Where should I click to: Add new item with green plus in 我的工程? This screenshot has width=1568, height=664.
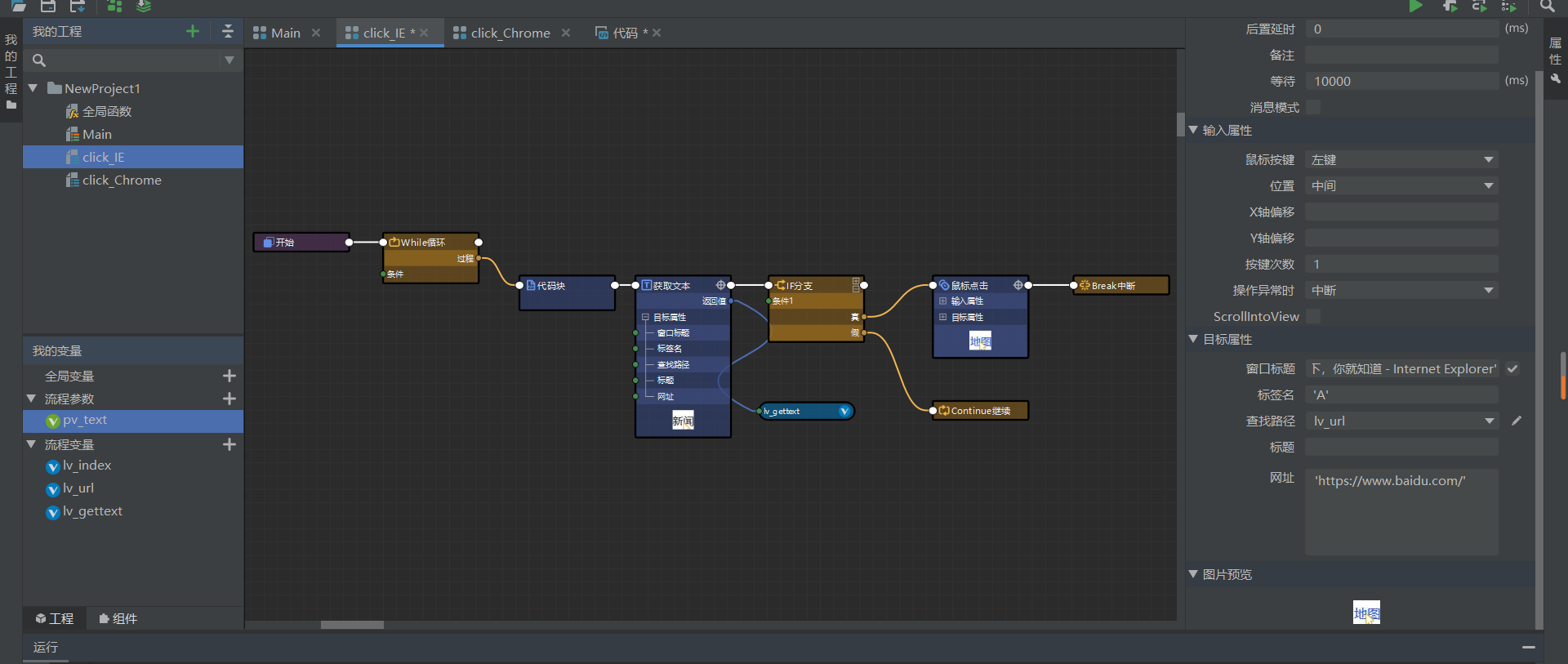tap(193, 31)
